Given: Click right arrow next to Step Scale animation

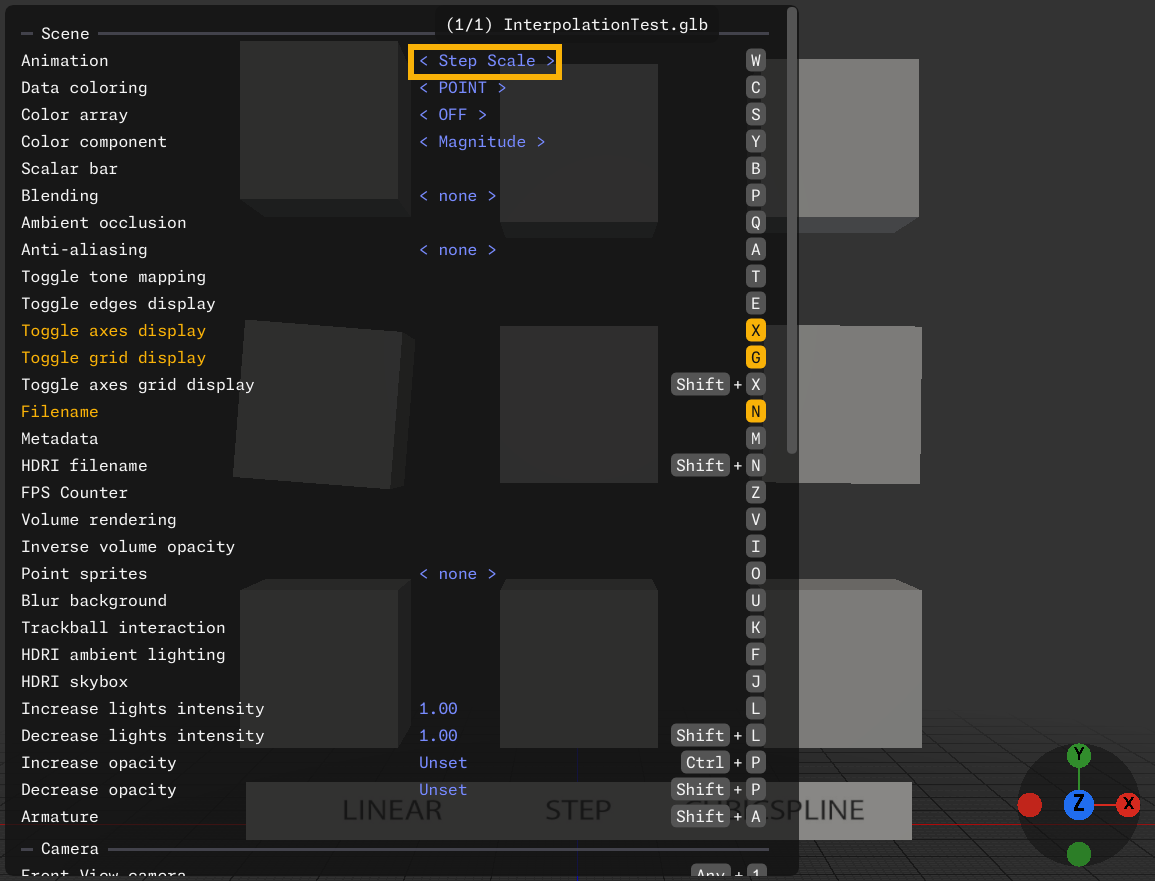Looking at the screenshot, I should (550, 61).
